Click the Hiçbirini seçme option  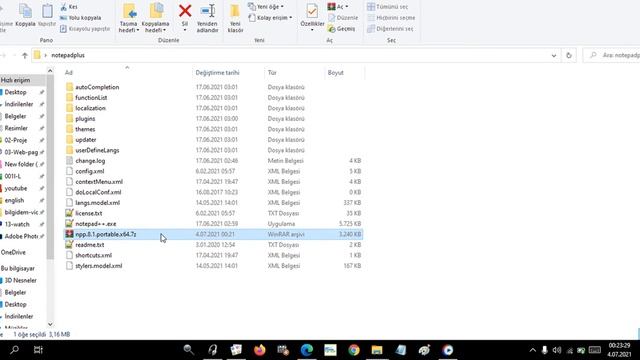391,18
